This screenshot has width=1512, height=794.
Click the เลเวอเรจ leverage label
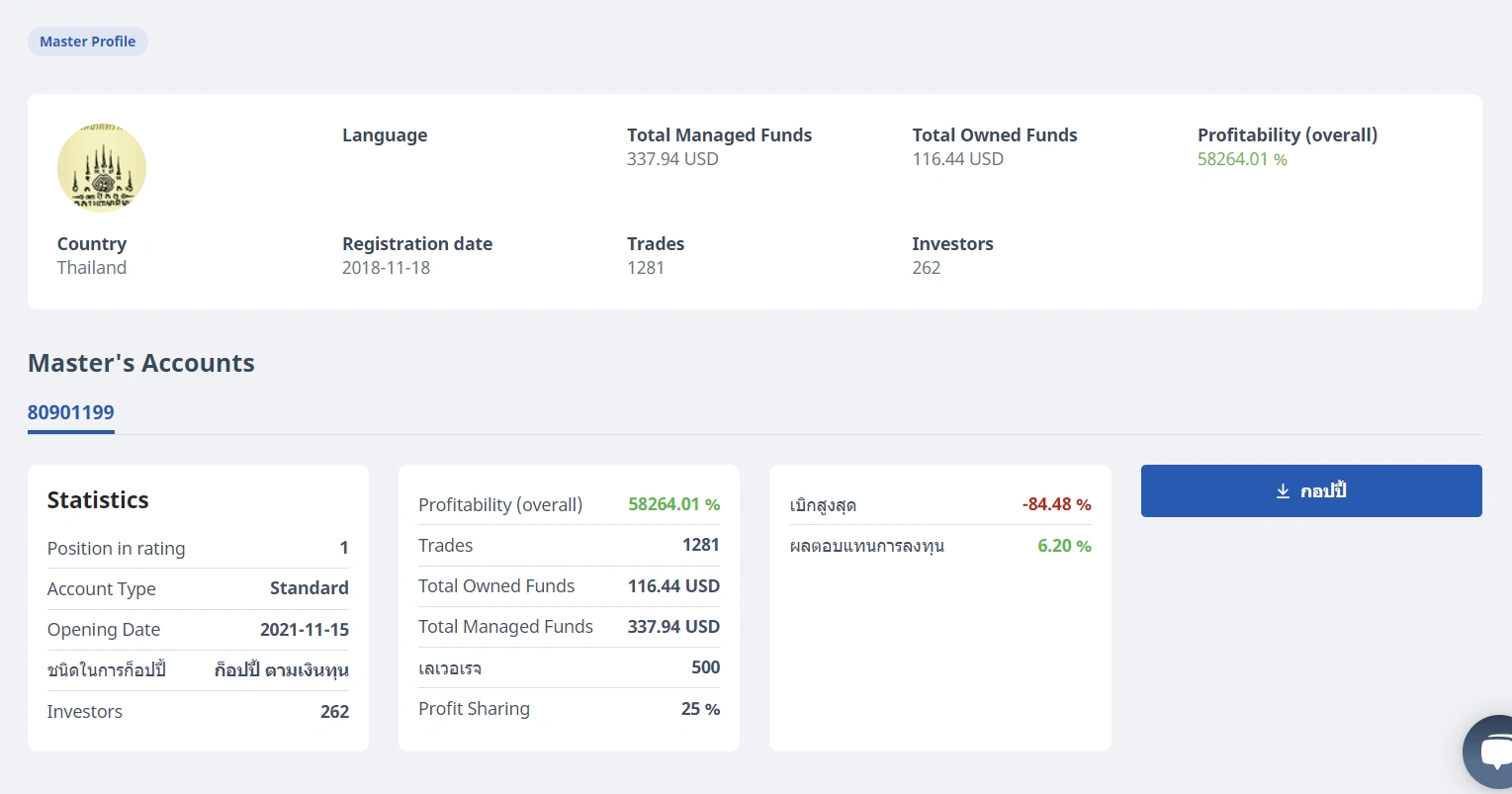pos(450,668)
